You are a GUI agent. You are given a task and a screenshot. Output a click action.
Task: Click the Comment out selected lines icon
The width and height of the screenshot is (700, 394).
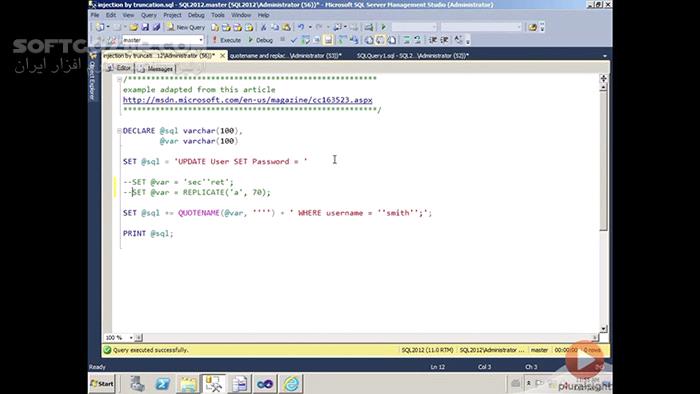point(407,40)
